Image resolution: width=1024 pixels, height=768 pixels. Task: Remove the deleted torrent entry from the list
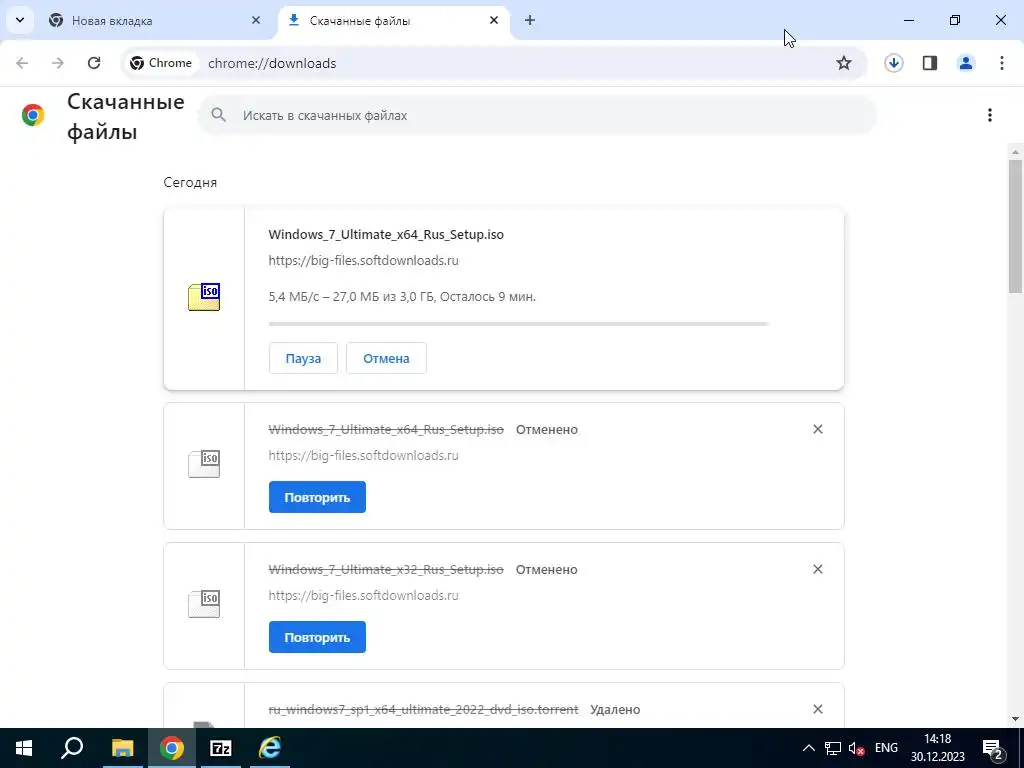[818, 709]
